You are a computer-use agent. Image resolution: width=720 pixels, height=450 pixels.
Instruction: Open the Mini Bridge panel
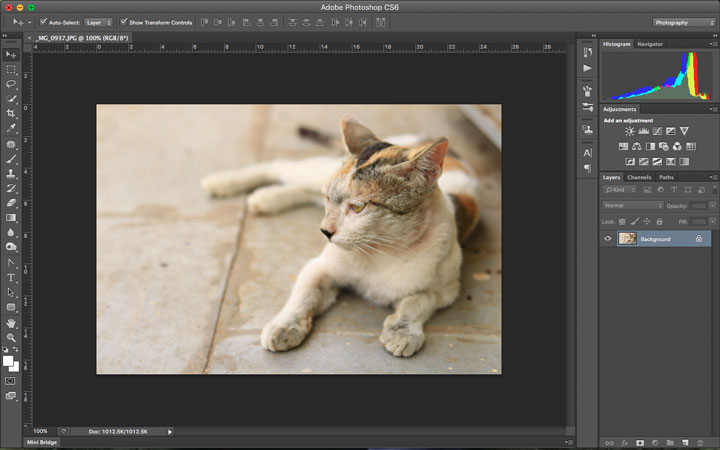42,441
